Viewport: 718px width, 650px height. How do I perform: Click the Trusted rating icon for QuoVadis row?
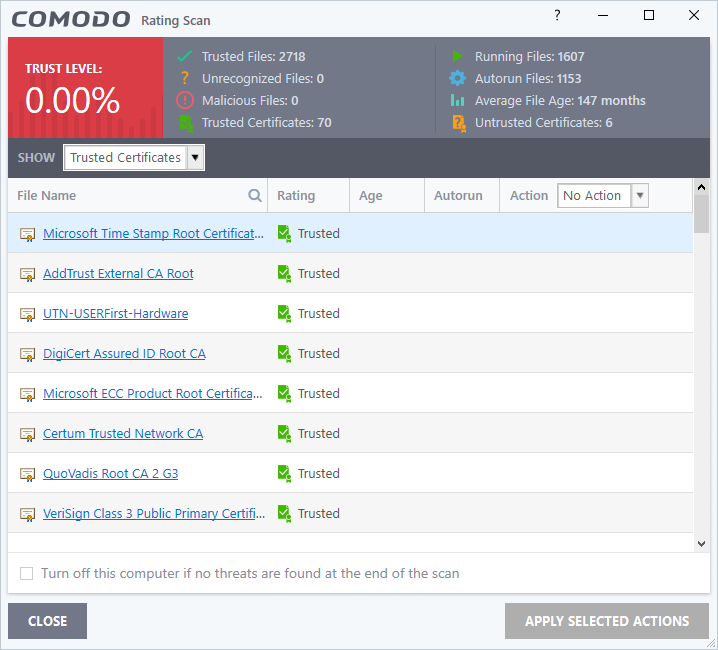tap(285, 474)
